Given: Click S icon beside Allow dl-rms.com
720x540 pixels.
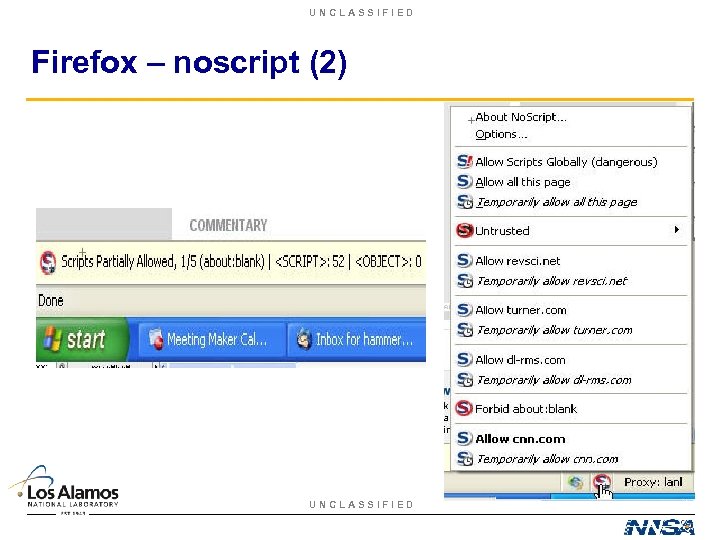Looking at the screenshot, I should [x=464, y=359].
